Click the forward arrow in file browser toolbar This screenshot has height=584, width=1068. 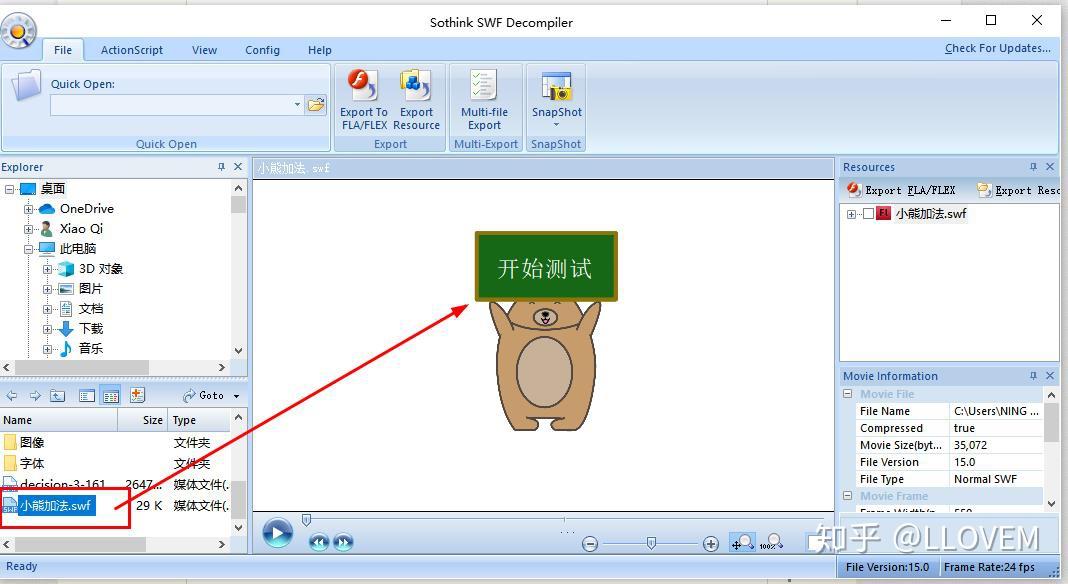tap(35, 395)
